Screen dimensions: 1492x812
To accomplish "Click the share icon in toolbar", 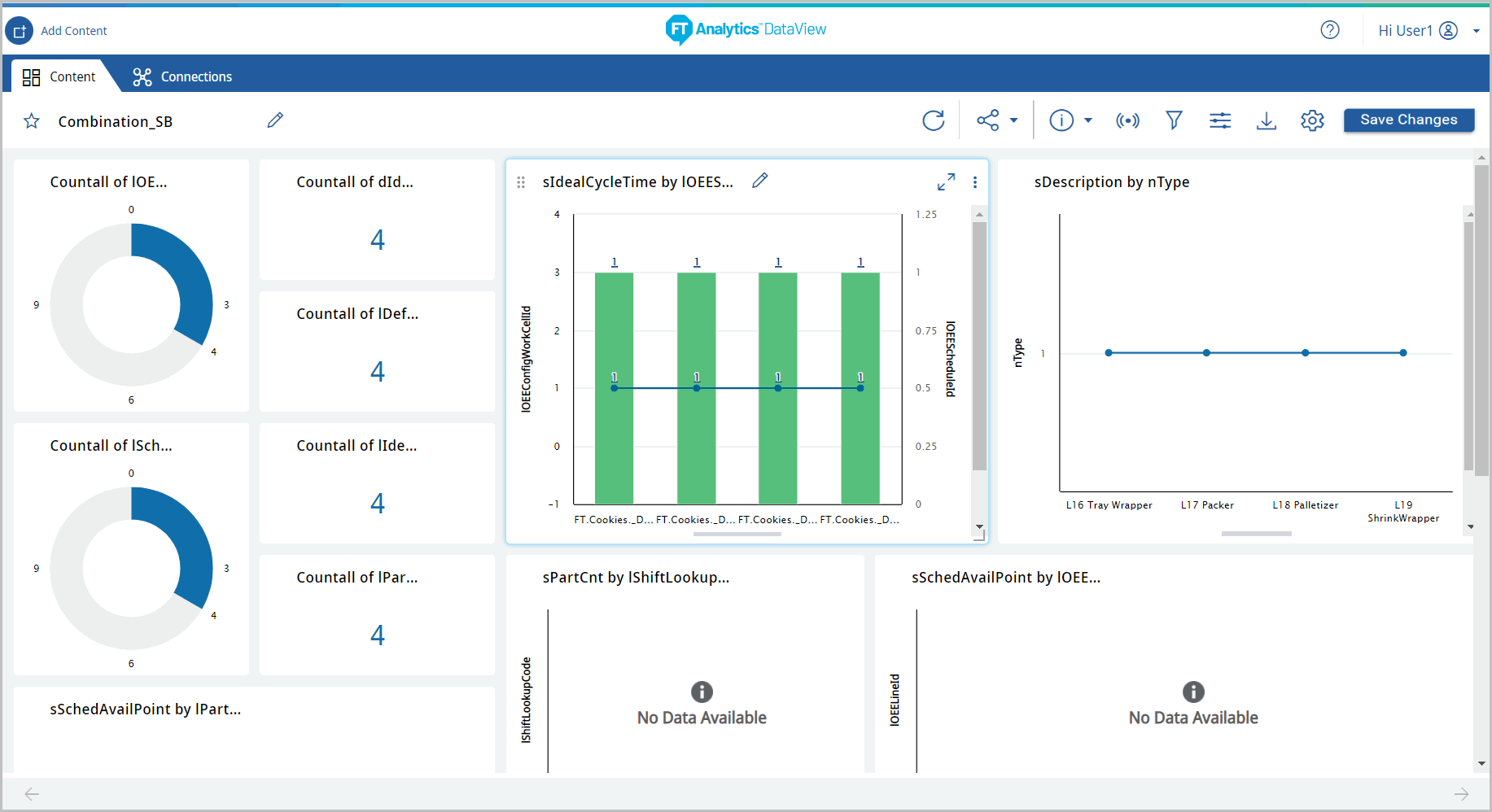I will (x=987, y=120).
